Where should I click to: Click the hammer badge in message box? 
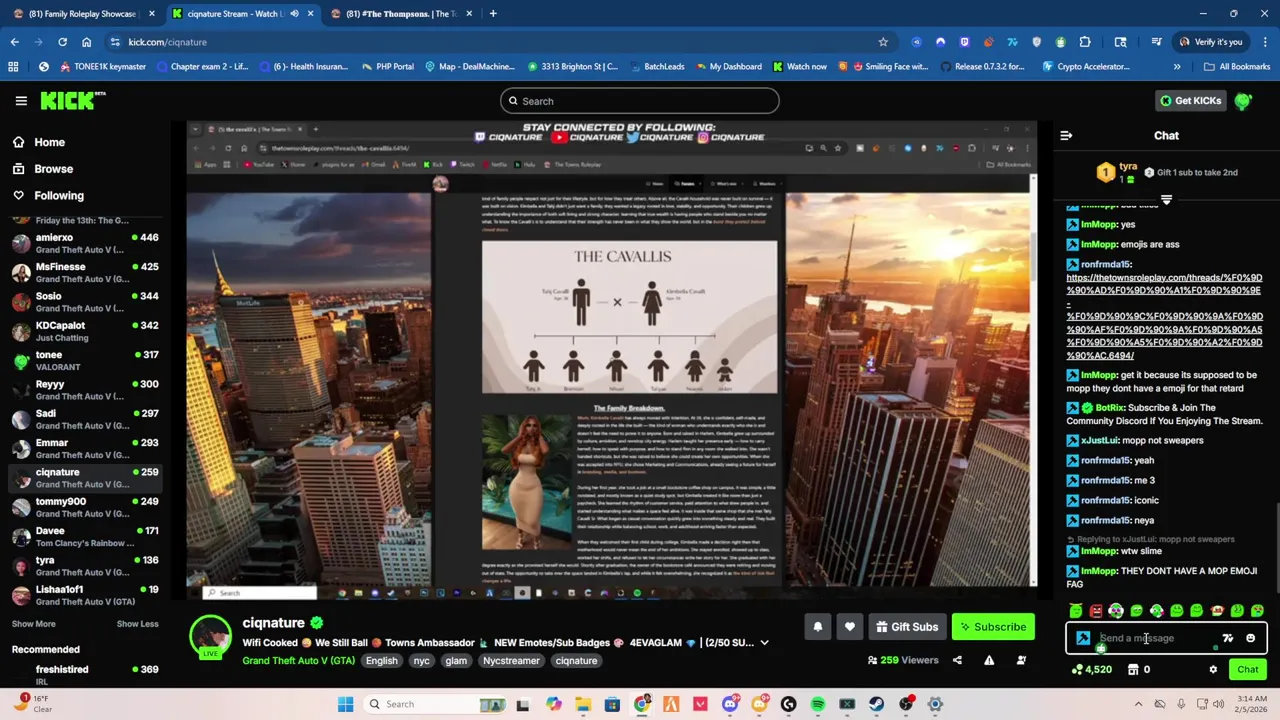(x=1083, y=638)
